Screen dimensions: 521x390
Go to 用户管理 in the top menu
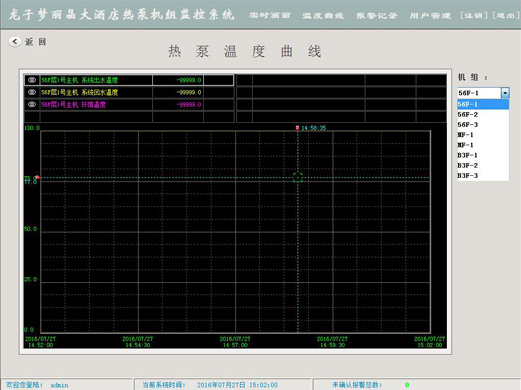430,16
